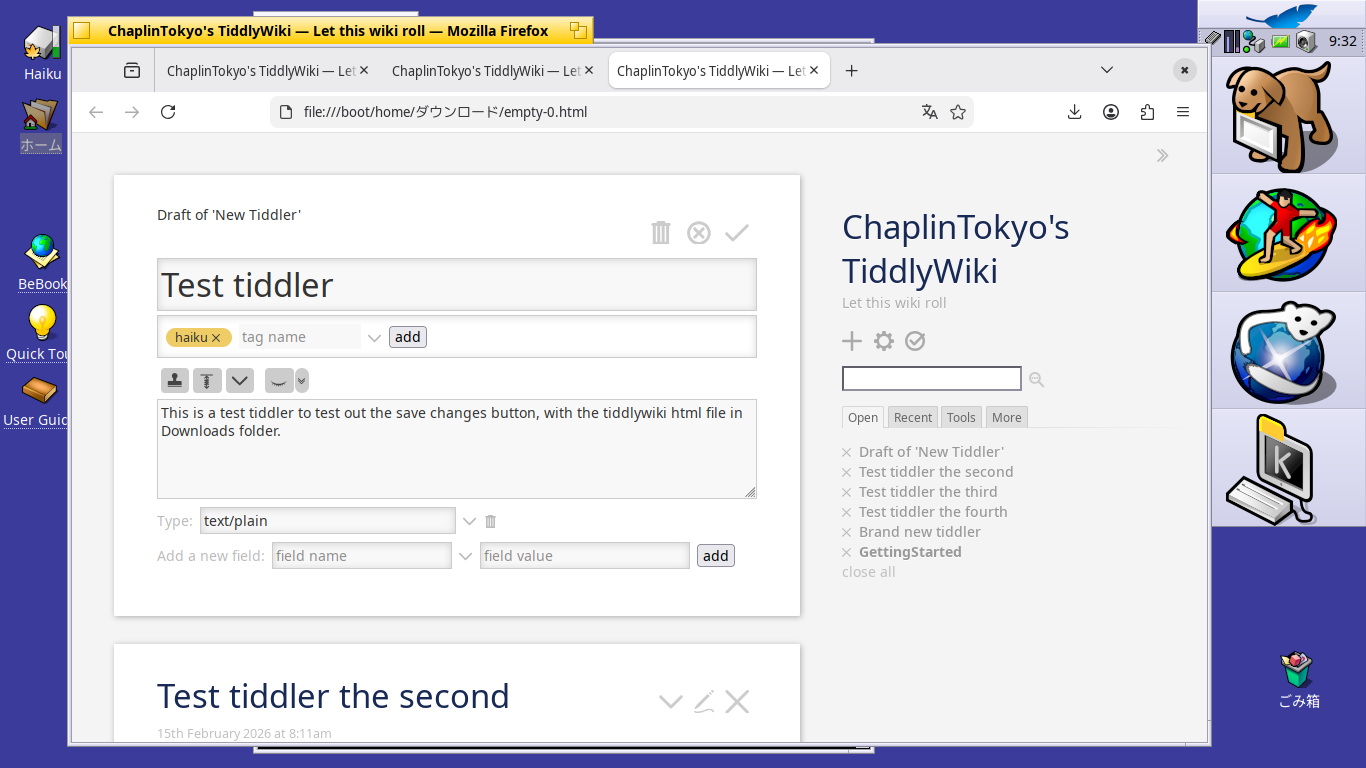Click the 'close all' link
Image resolution: width=1366 pixels, height=768 pixels.
click(868, 572)
